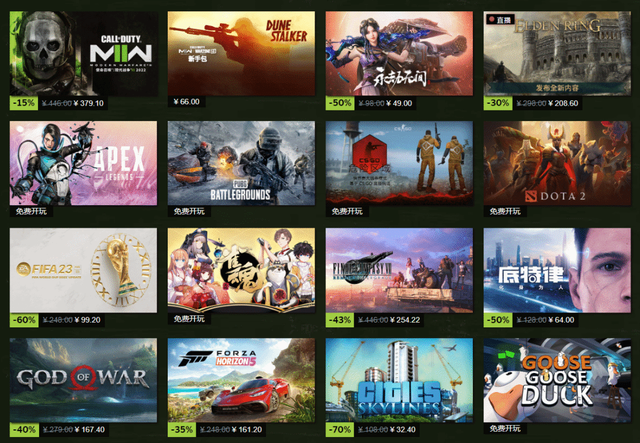
Task: Open the Dune Stalker starter pack tile
Action: click(241, 53)
